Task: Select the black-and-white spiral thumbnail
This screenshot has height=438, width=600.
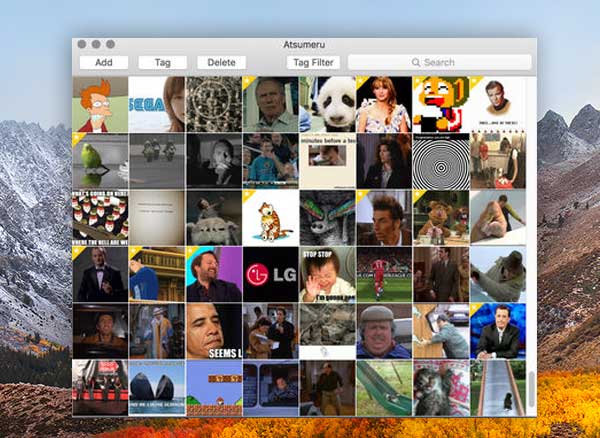Action: [x=441, y=161]
